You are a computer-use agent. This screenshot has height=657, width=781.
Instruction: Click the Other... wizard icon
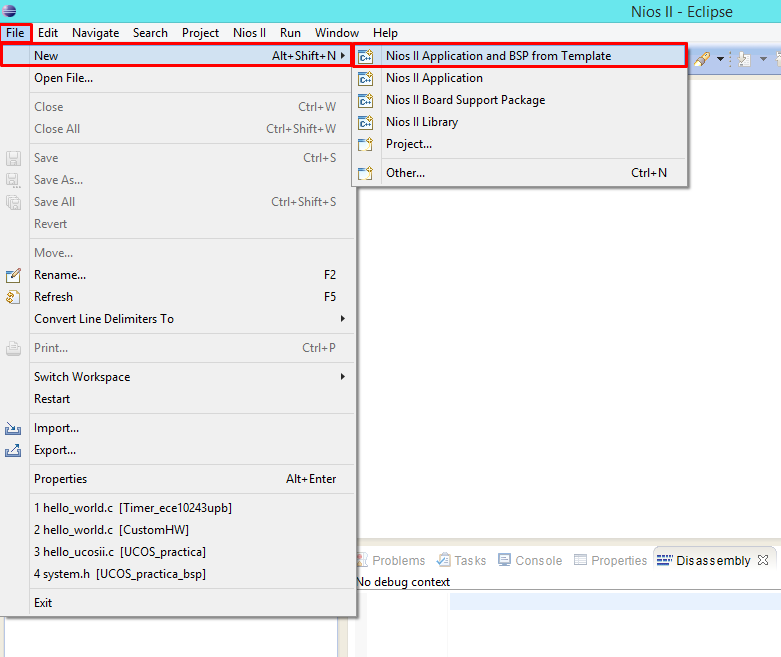pos(366,173)
